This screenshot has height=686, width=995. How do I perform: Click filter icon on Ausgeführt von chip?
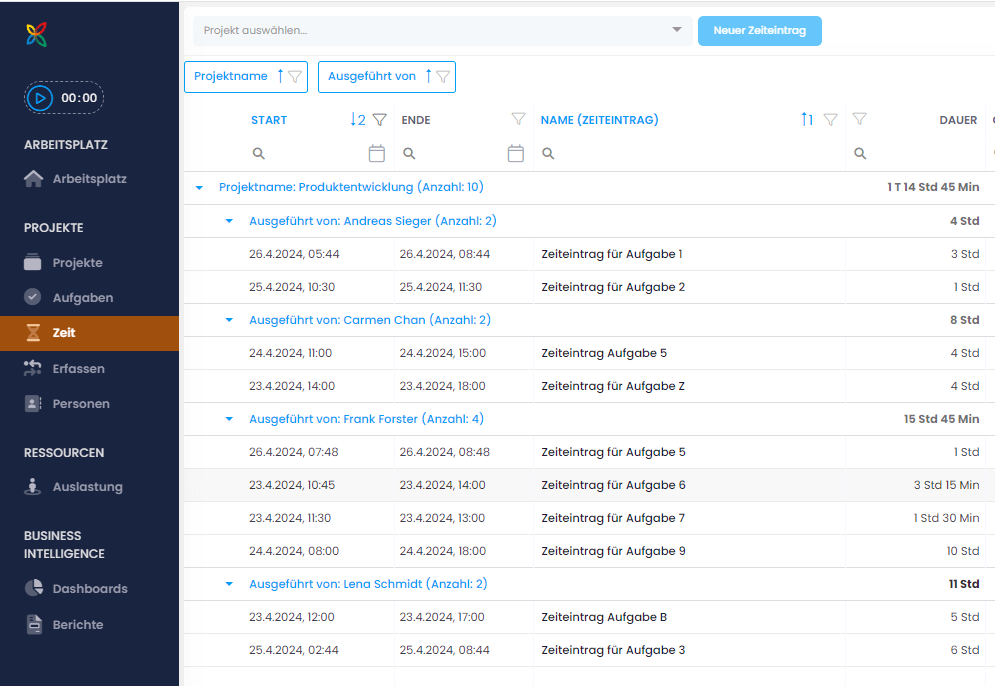coord(443,77)
